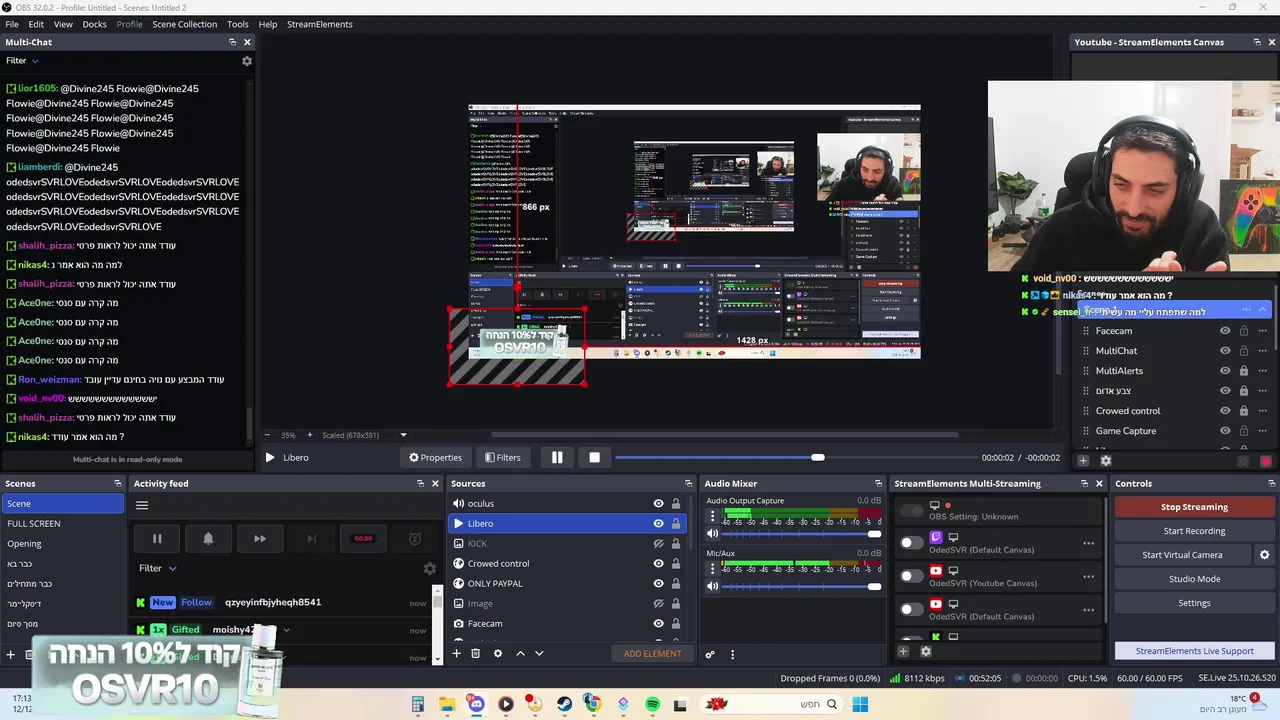This screenshot has width=1280, height=720.
Task: Add a new scene with plus icon
Action: (11, 655)
